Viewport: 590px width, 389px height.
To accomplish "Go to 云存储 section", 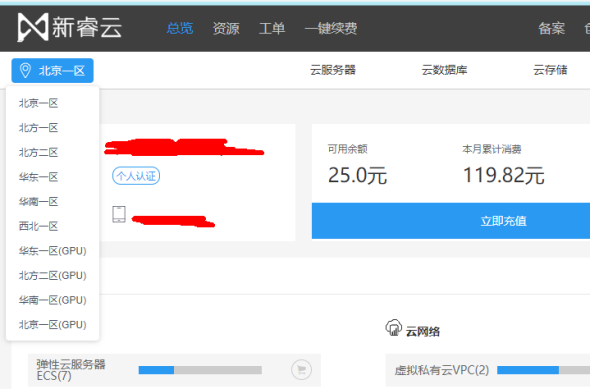I will coord(550,70).
